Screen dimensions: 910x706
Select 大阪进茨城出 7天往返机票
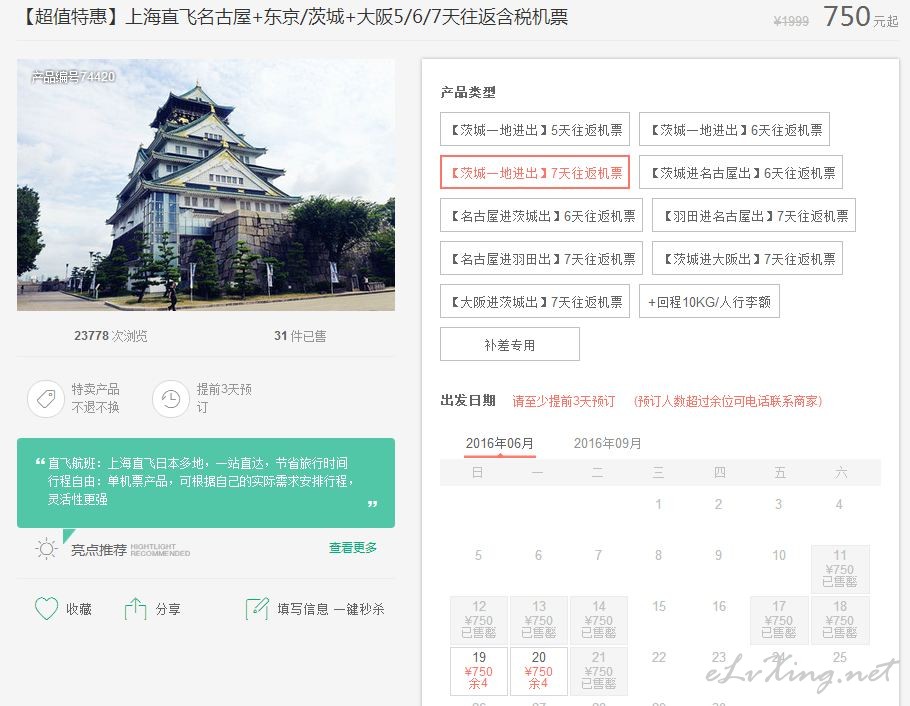tap(535, 301)
